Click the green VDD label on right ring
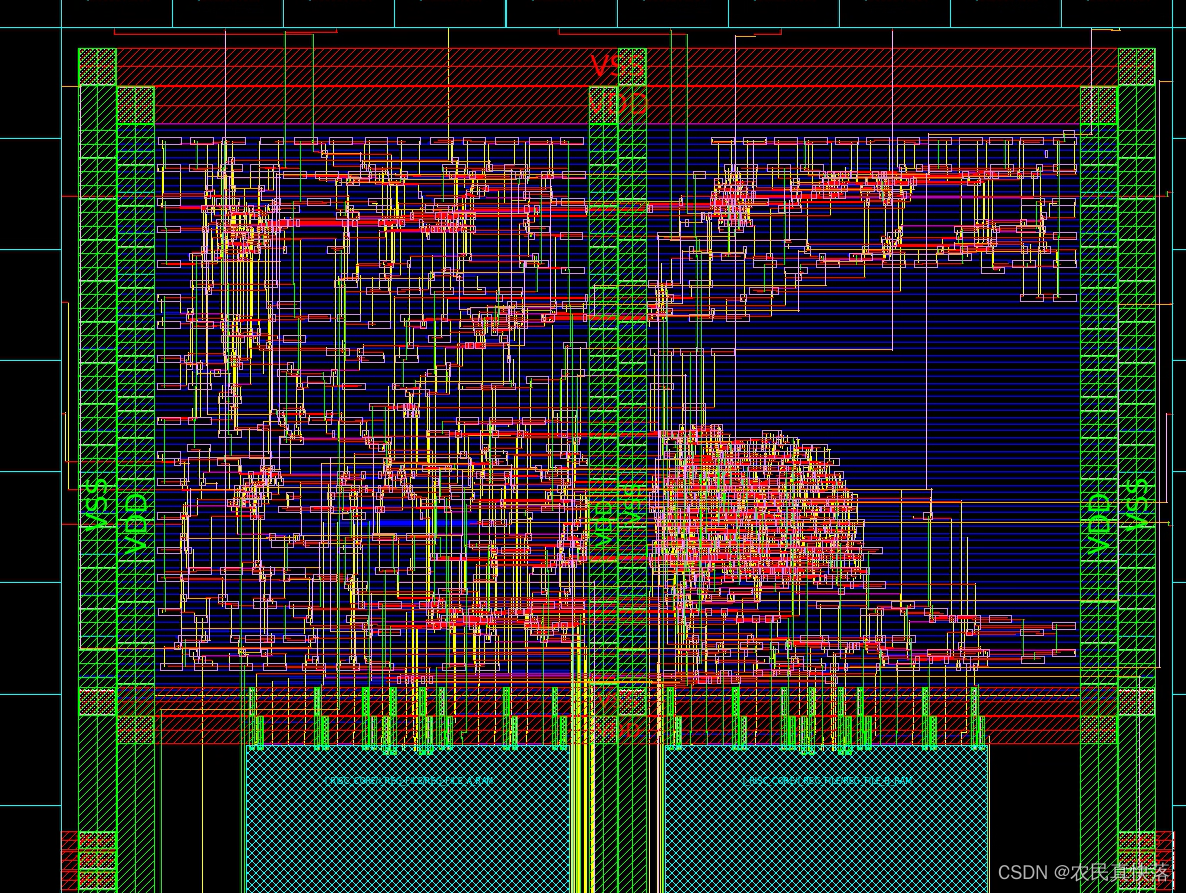 click(1098, 523)
